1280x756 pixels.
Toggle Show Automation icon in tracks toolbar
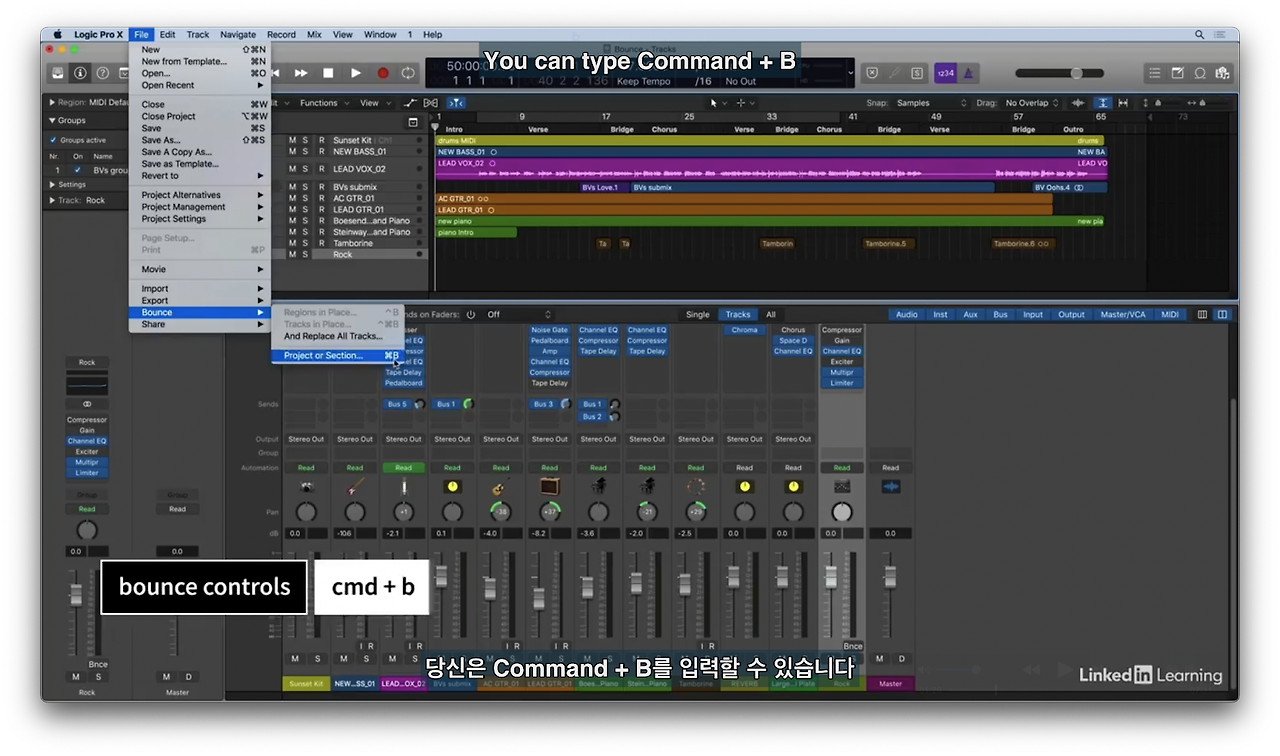pyautogui.click(x=410, y=103)
